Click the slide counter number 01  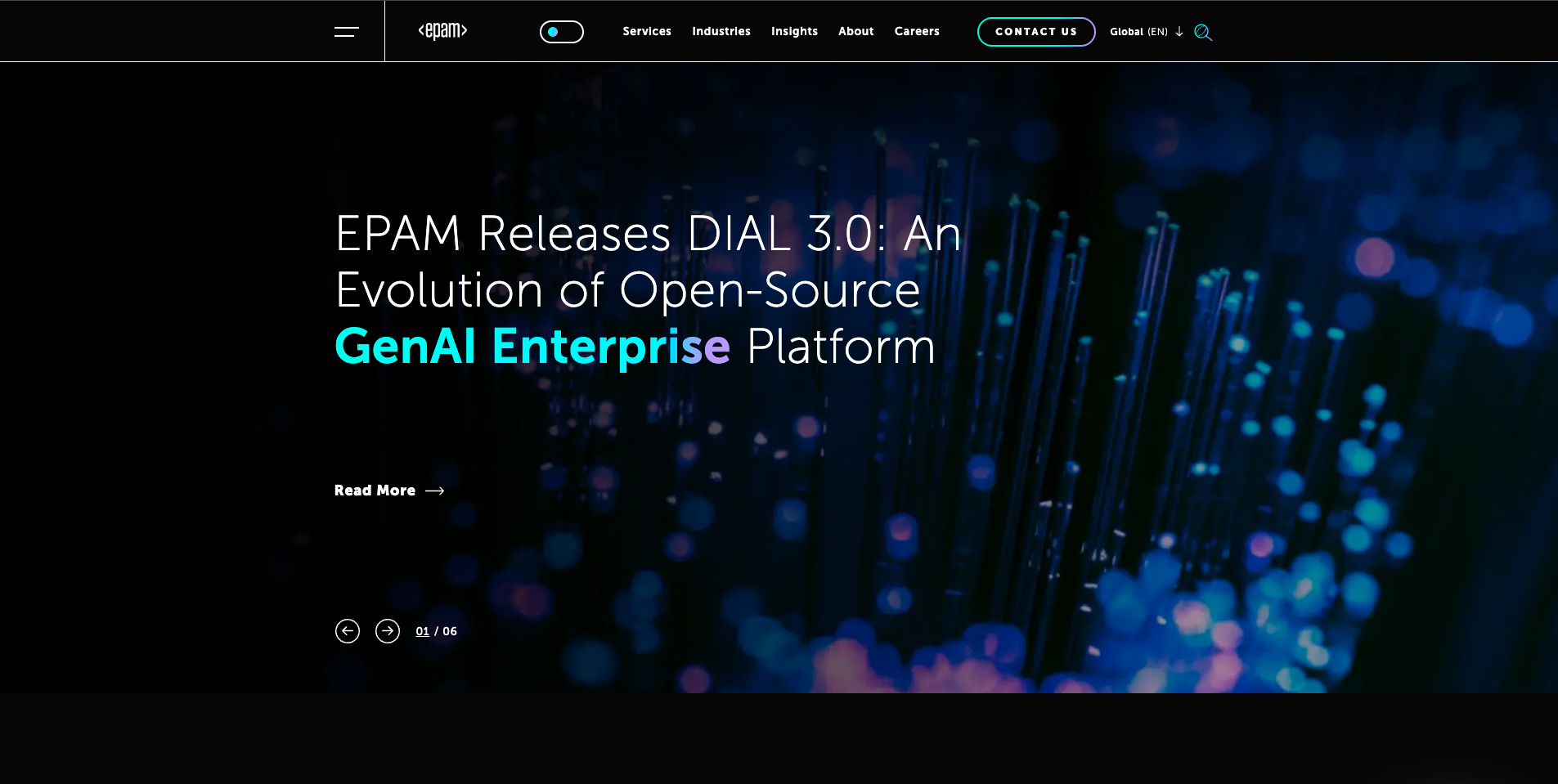point(422,631)
